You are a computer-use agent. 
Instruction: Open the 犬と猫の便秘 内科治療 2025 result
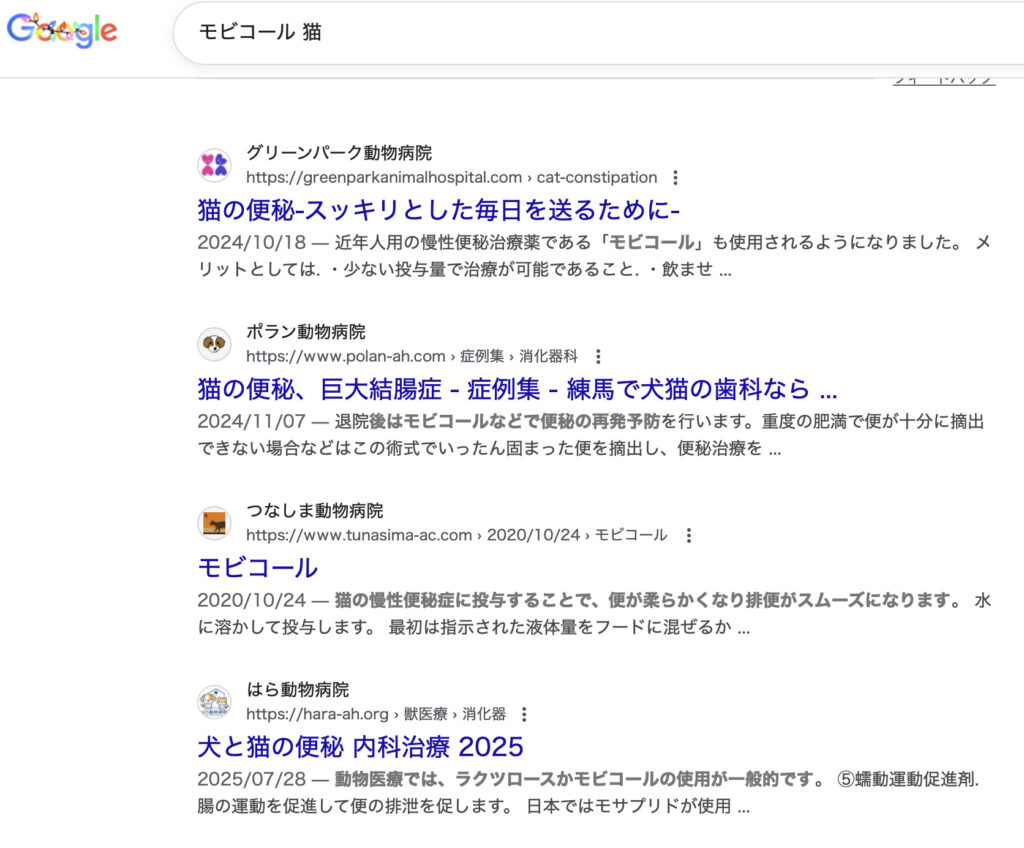[360, 747]
